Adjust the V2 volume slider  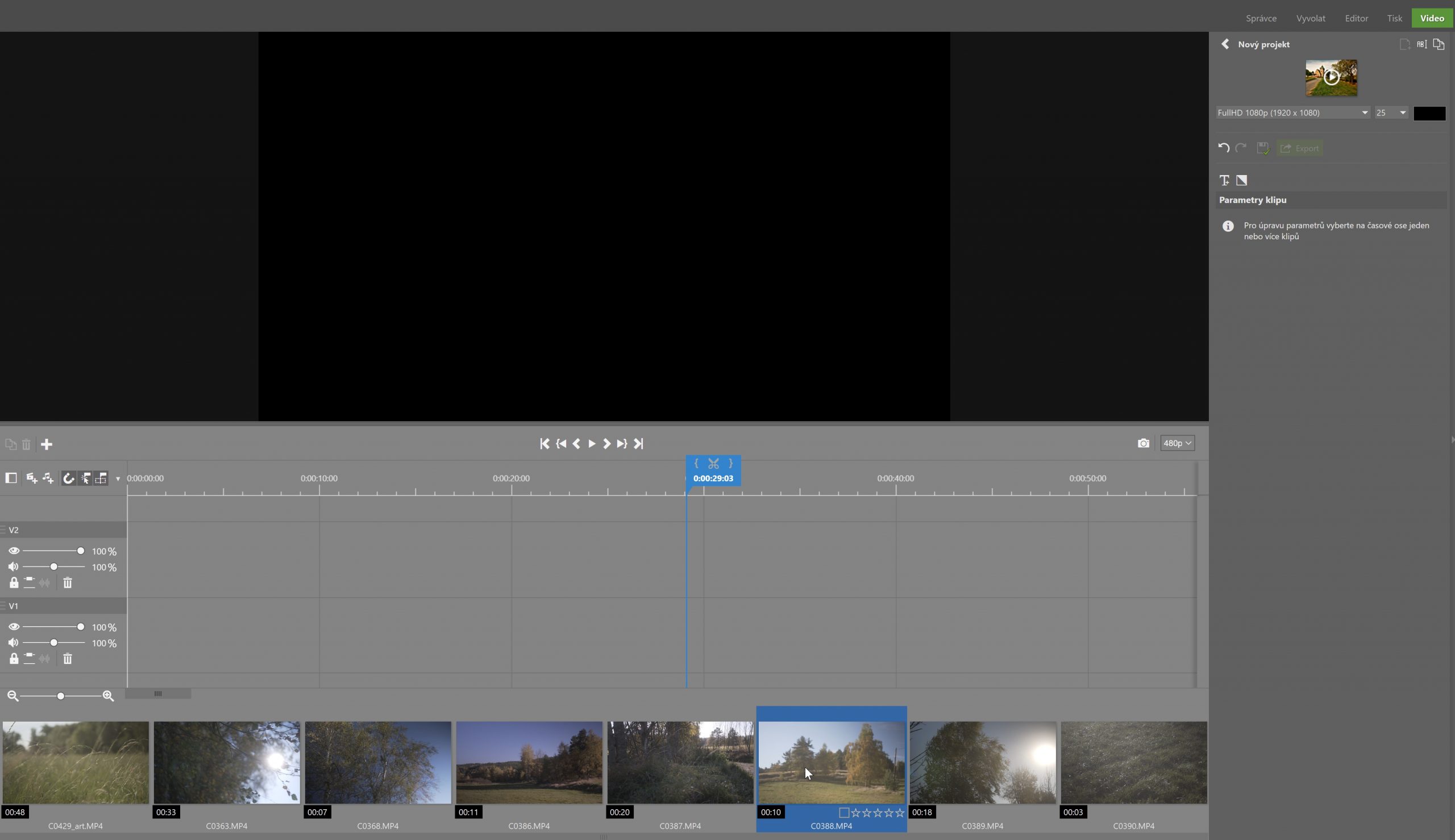pos(53,567)
